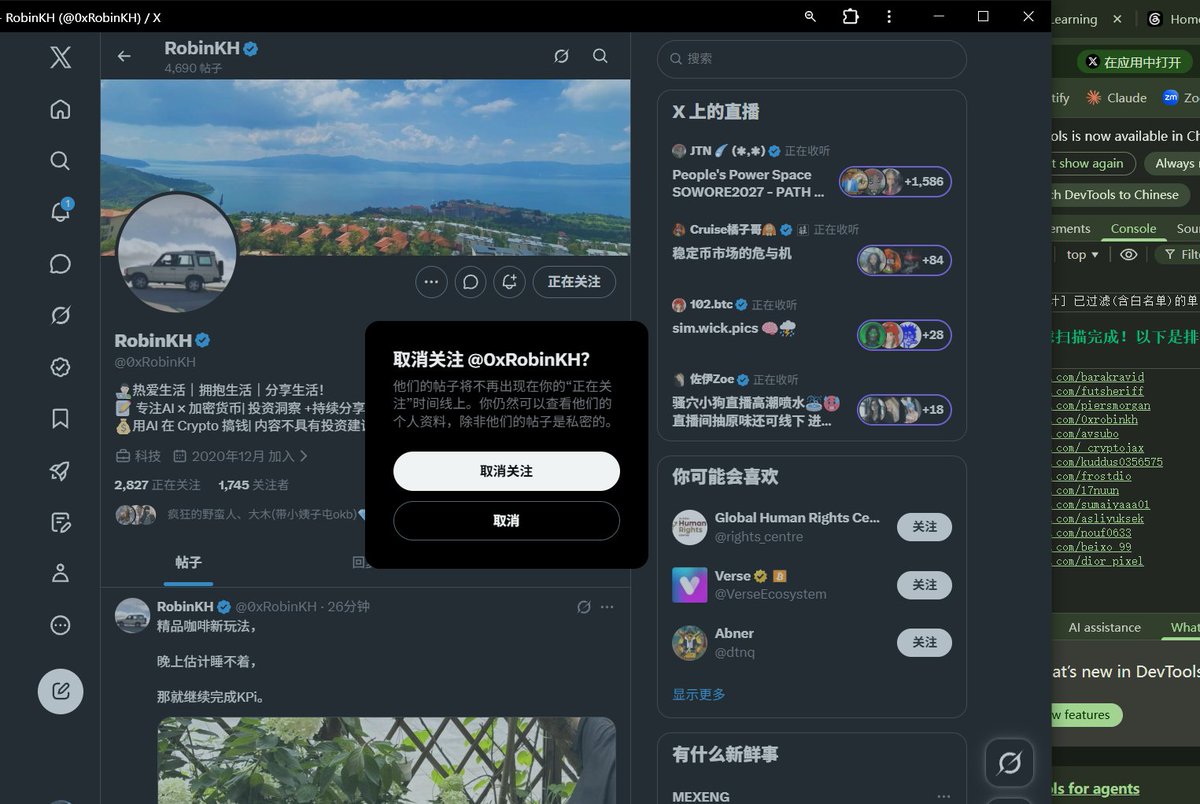Open profile more options ellipsis button

(431, 282)
